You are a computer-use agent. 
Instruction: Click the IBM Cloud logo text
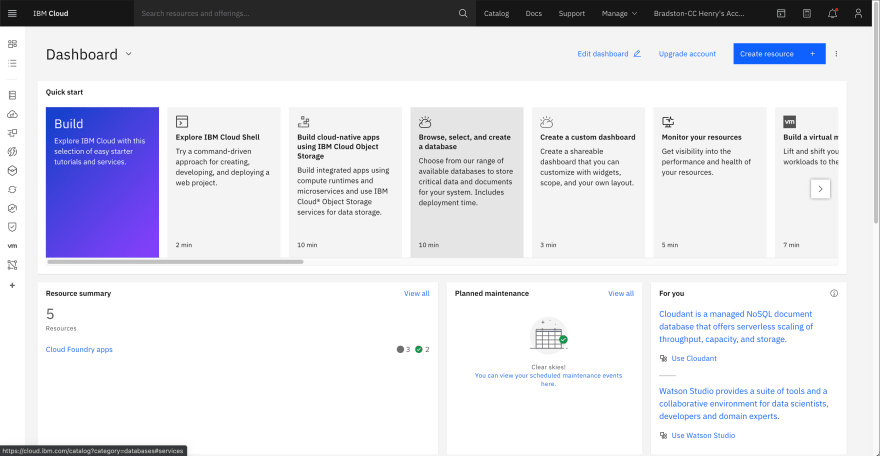(x=51, y=13)
